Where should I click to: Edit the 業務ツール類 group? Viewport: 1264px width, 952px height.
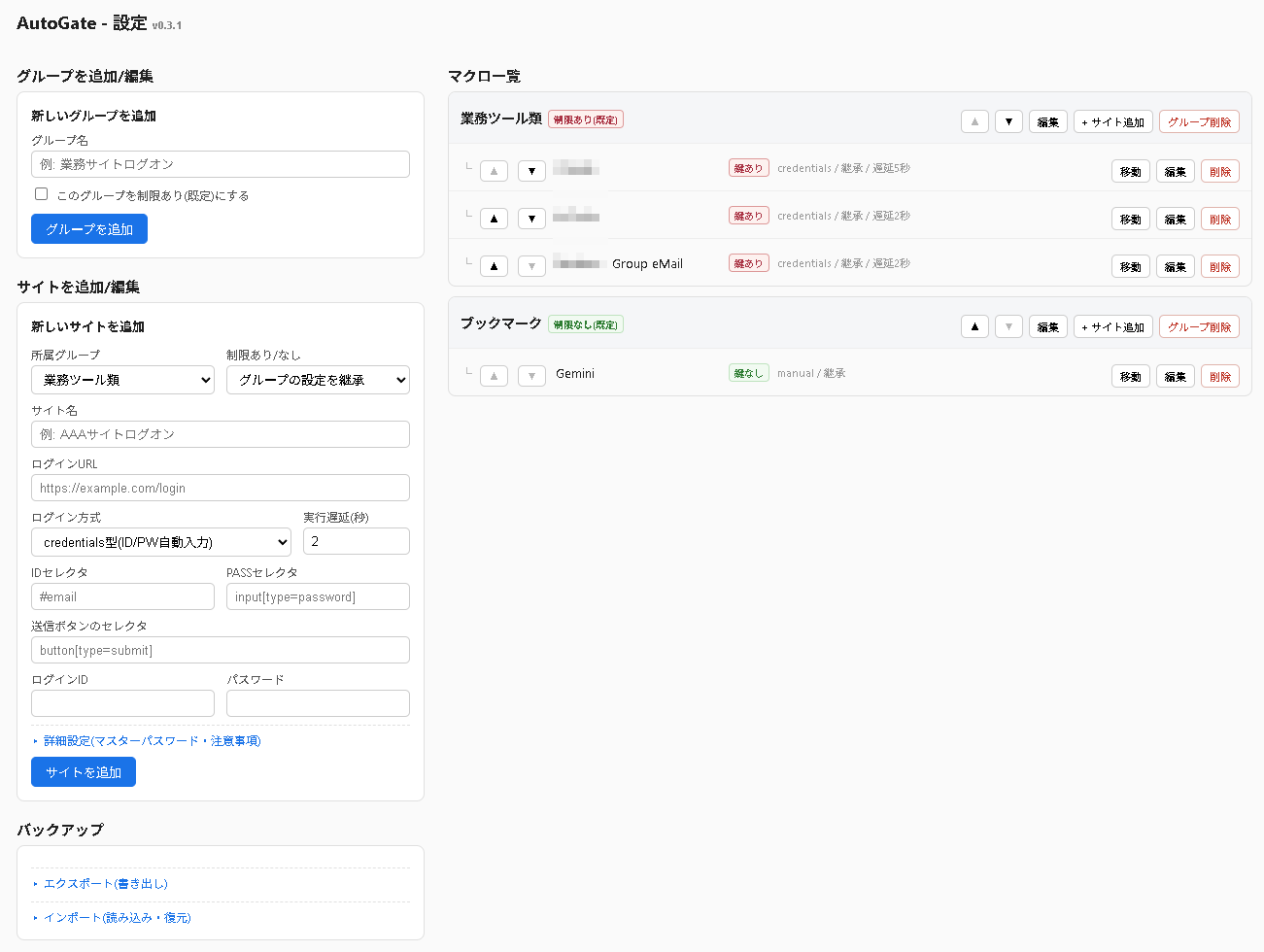pyautogui.click(x=1048, y=121)
